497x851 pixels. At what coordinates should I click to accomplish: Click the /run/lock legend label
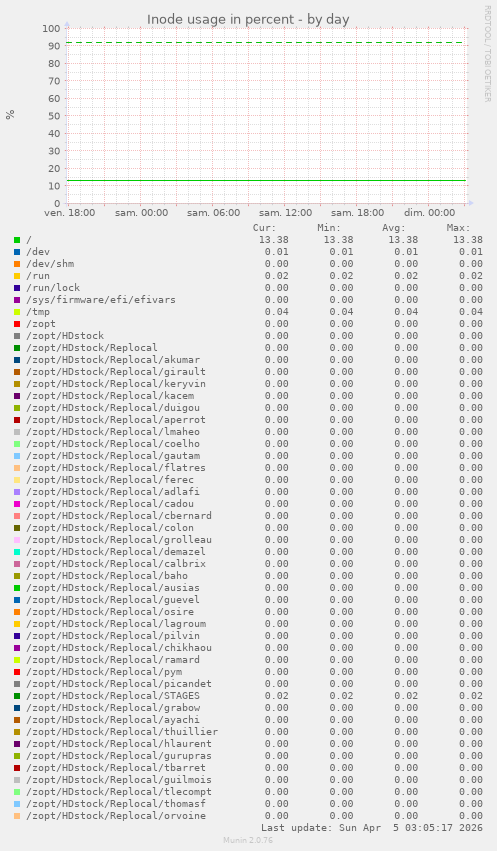(x=53, y=288)
